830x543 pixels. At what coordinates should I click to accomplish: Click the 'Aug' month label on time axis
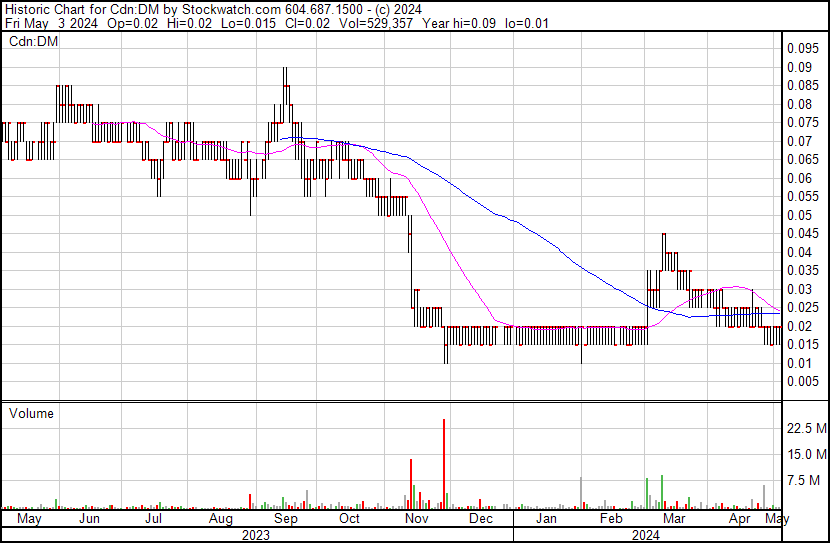coord(221,519)
